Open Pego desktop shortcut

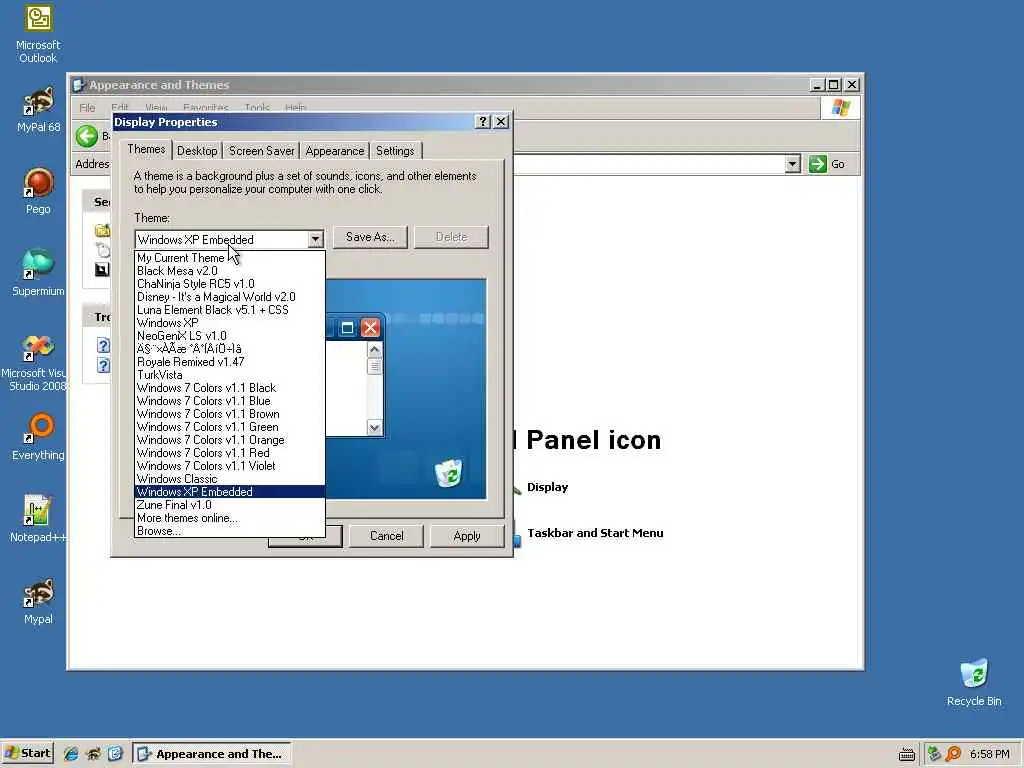pyautogui.click(x=38, y=191)
